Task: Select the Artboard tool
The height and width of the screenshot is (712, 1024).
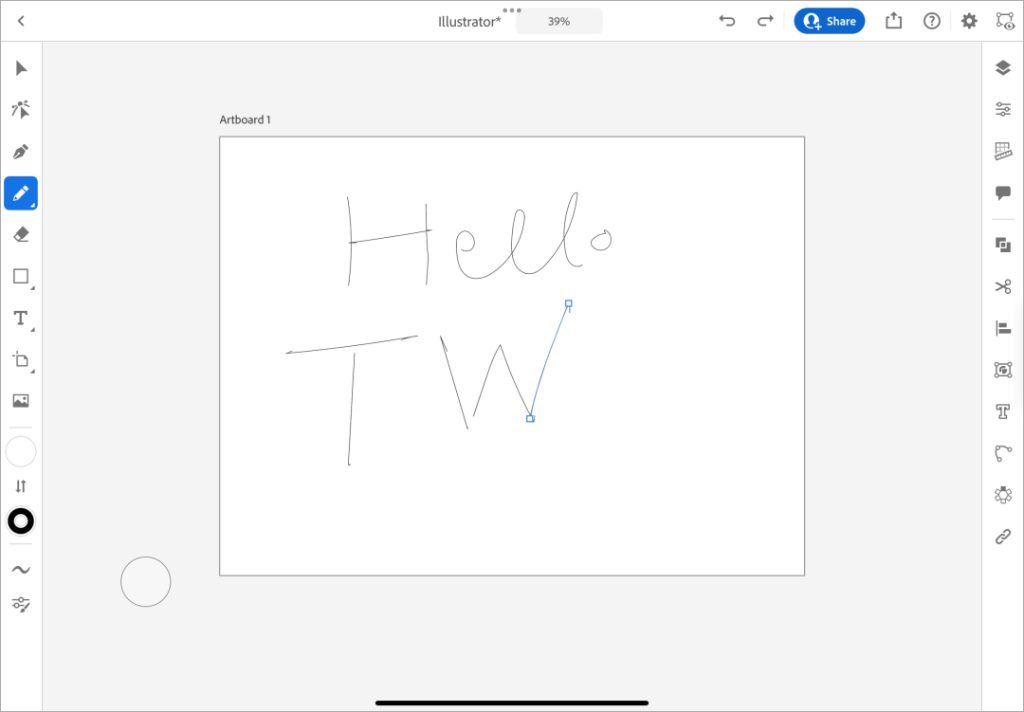Action: [x=21, y=360]
